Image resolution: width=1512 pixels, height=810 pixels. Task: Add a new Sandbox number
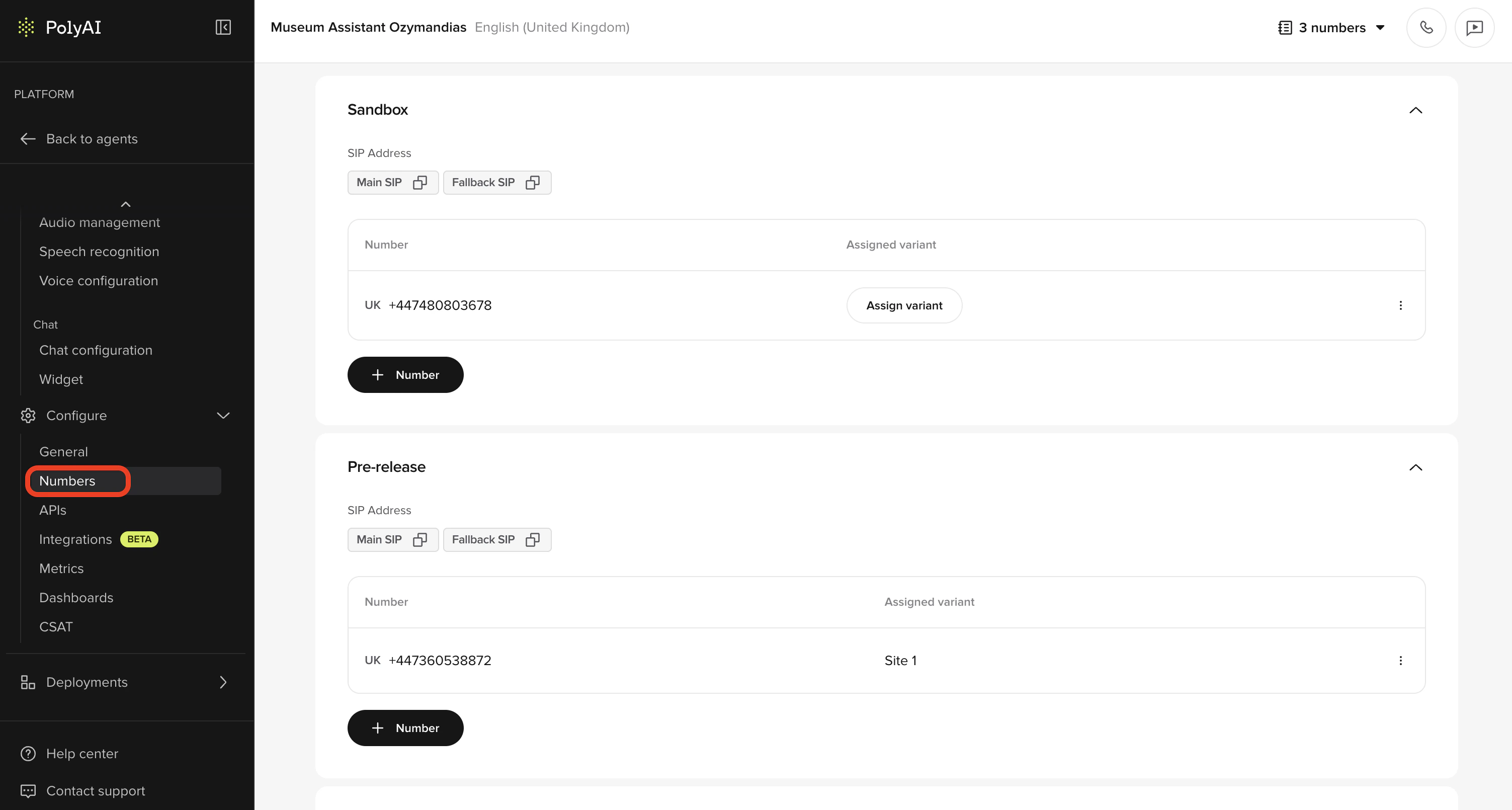(x=405, y=374)
